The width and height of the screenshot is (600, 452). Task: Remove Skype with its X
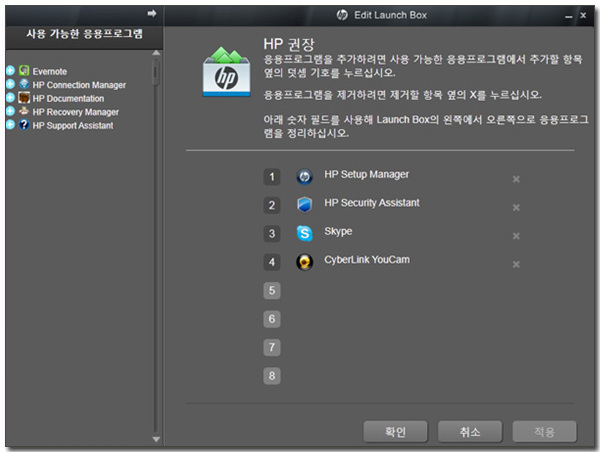pos(516,236)
